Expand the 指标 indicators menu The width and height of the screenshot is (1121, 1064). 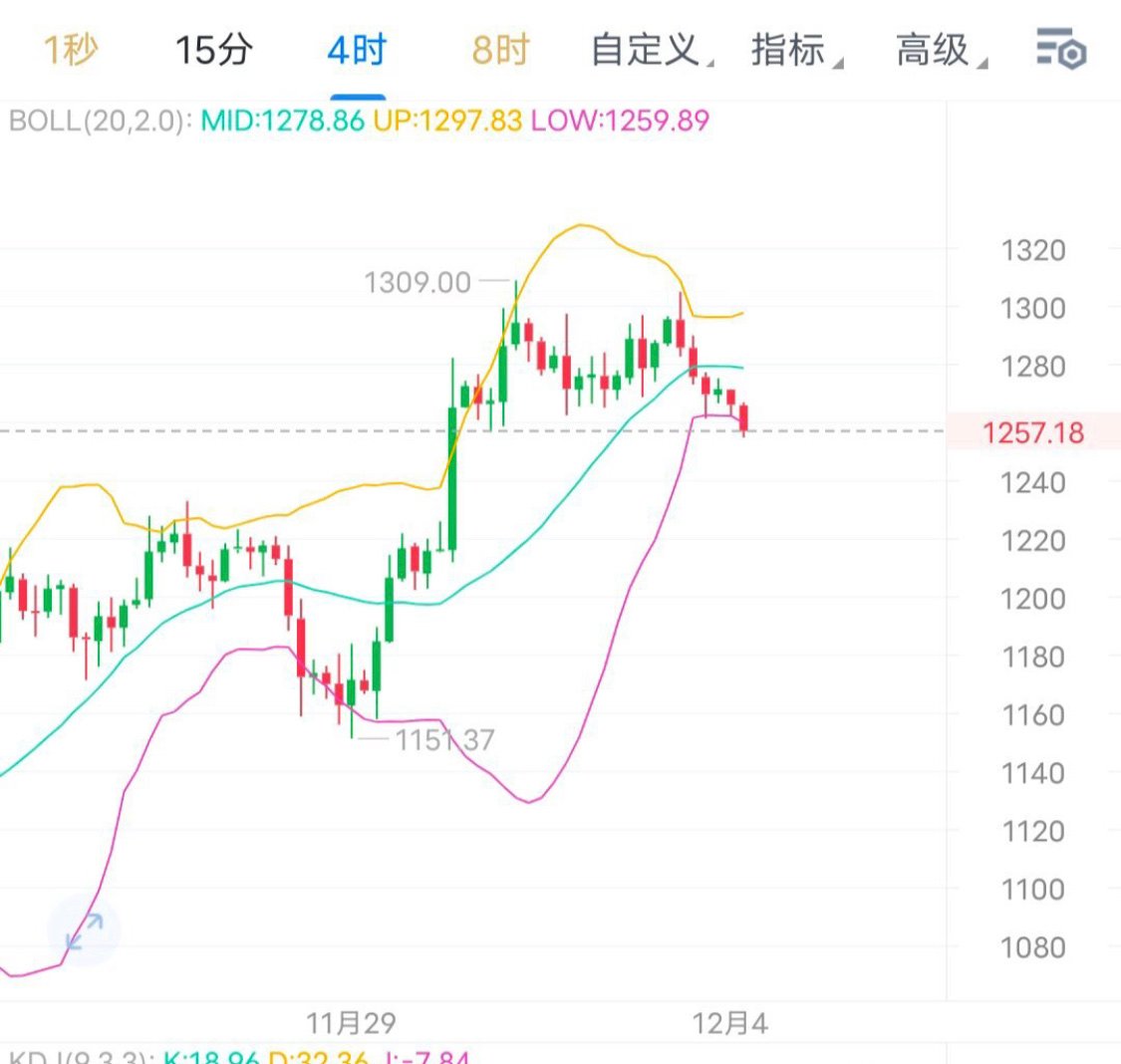pos(794,49)
